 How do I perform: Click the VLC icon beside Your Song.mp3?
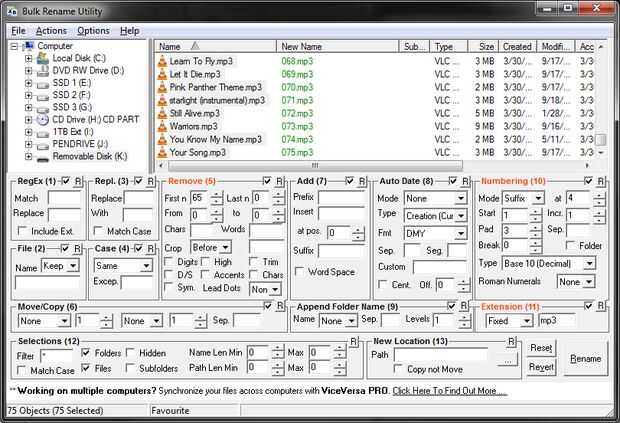[x=162, y=153]
